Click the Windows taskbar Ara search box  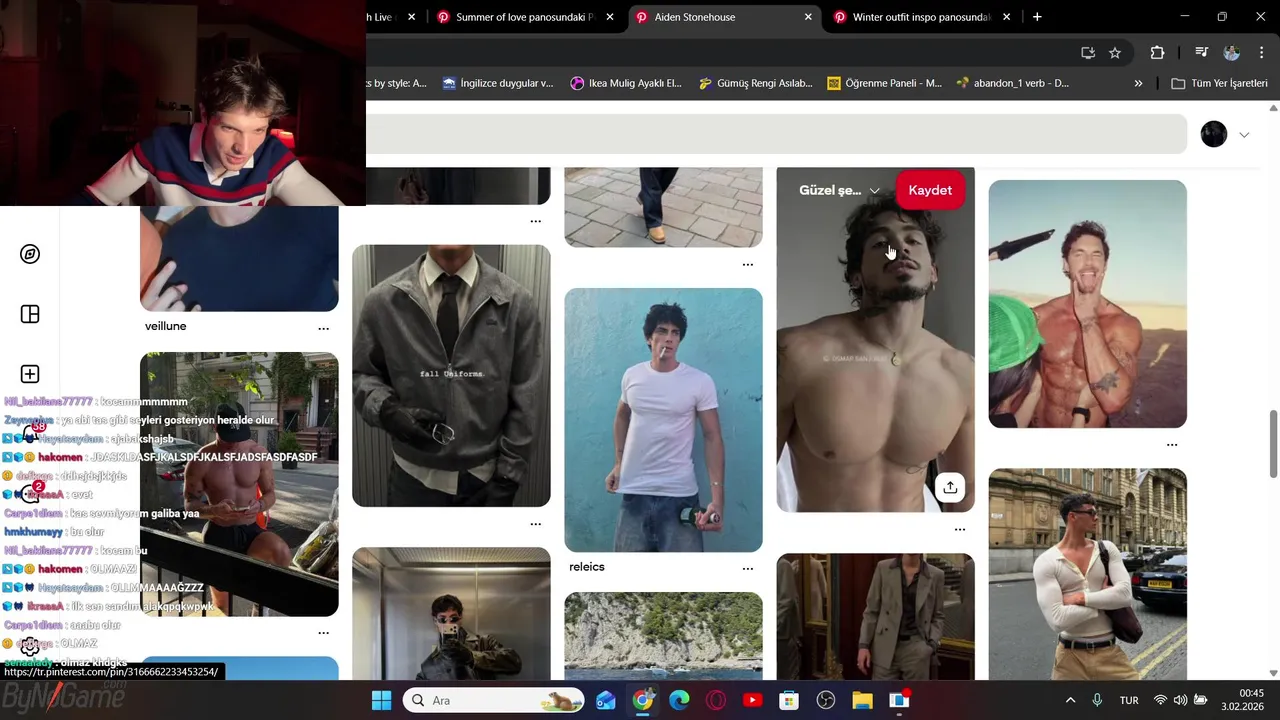495,700
